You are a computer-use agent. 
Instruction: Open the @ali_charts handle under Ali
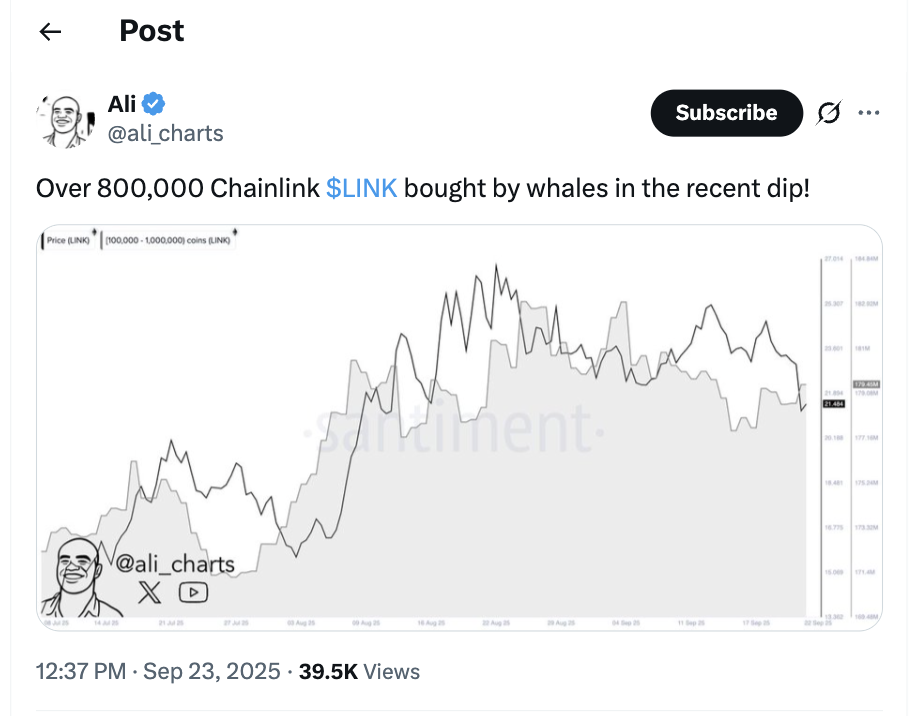click(165, 133)
